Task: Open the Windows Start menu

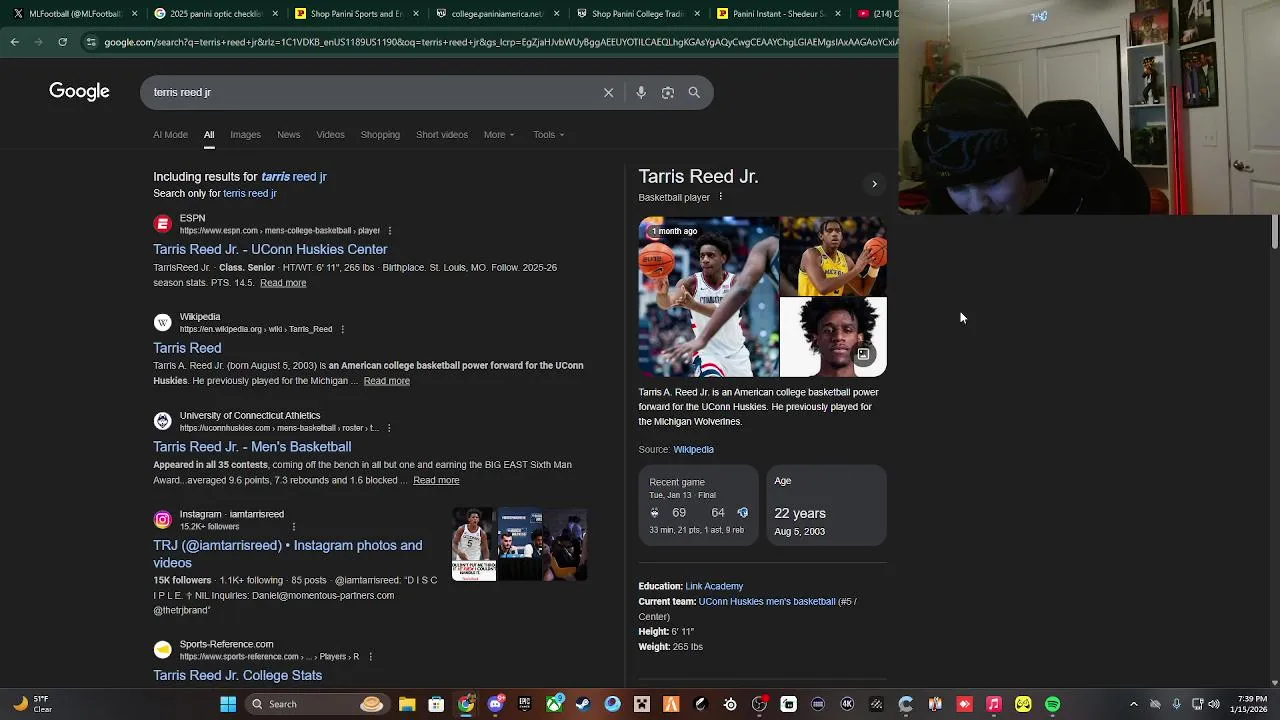Action: click(228, 704)
